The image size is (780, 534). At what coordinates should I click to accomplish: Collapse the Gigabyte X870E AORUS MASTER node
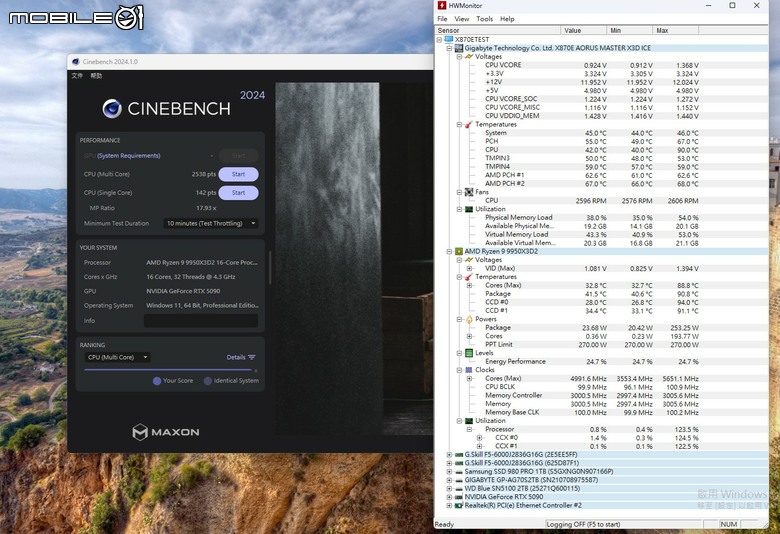point(450,48)
